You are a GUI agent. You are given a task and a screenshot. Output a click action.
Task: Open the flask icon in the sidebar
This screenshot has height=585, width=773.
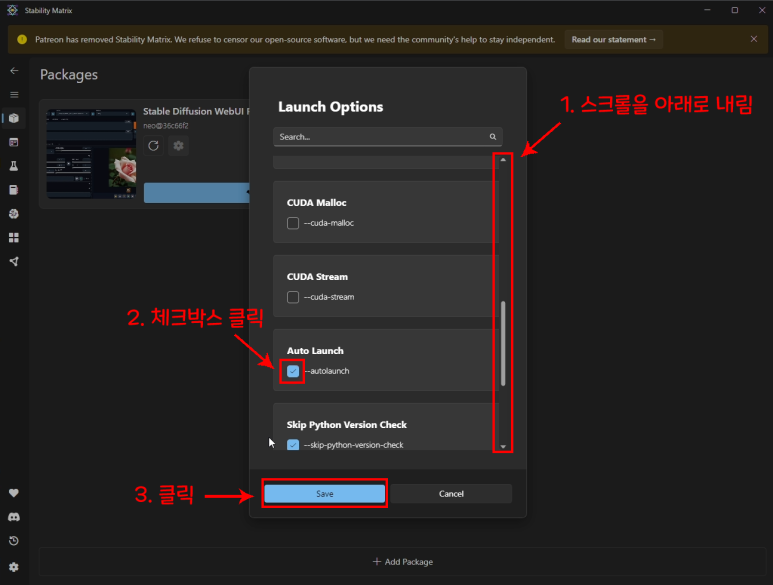14,166
